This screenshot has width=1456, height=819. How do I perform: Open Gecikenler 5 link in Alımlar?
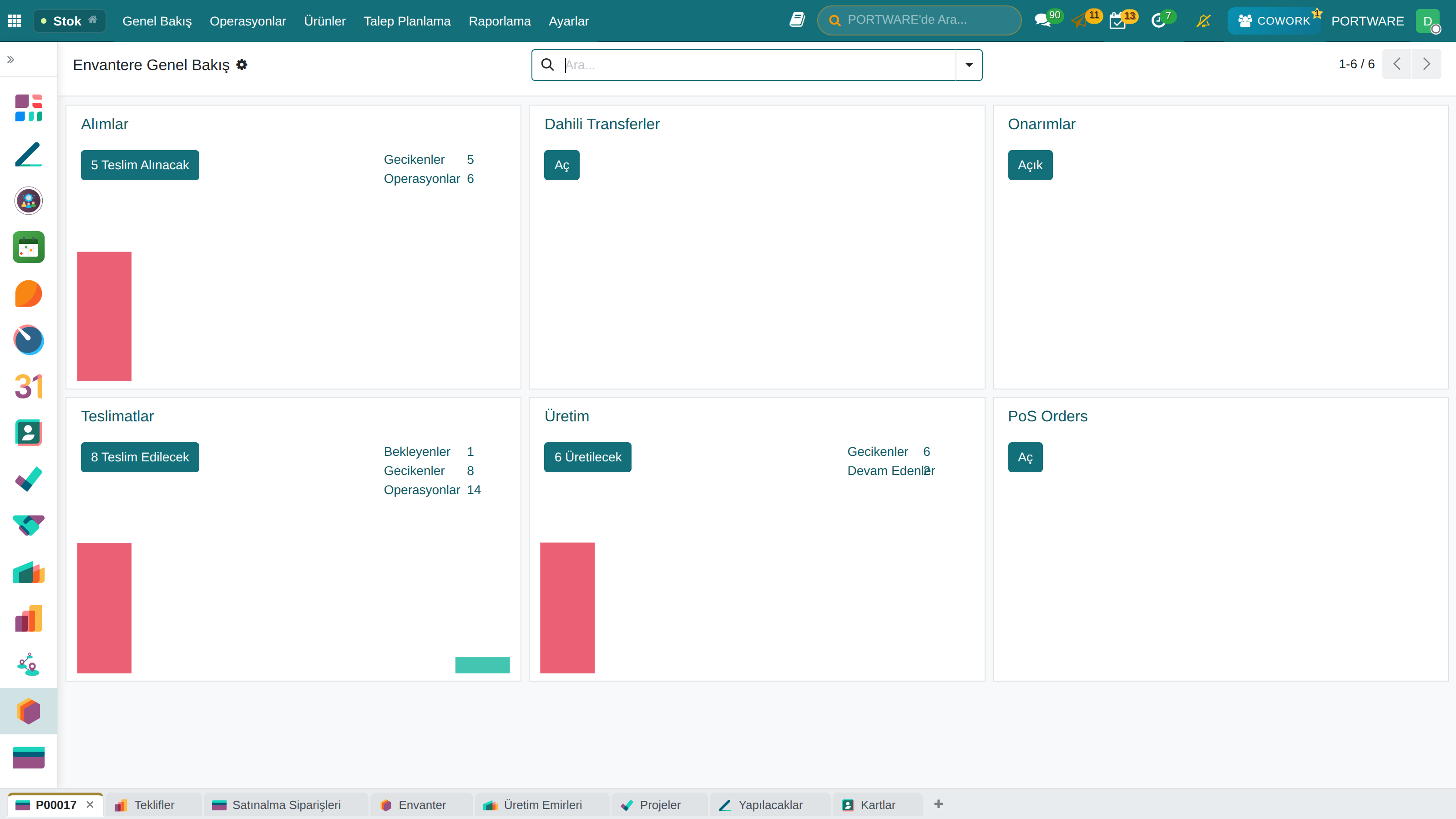click(429, 159)
